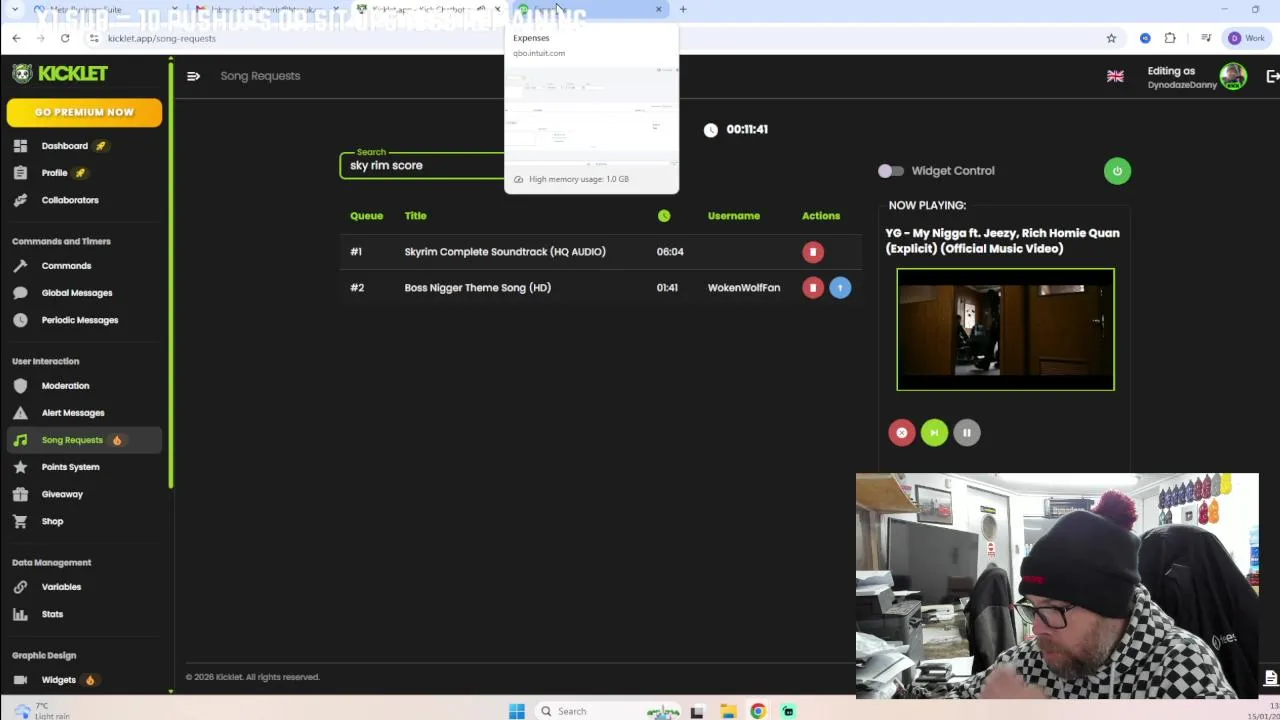
Task: Open the browser tab search dropdown
Action: pyautogui.click(x=14, y=10)
